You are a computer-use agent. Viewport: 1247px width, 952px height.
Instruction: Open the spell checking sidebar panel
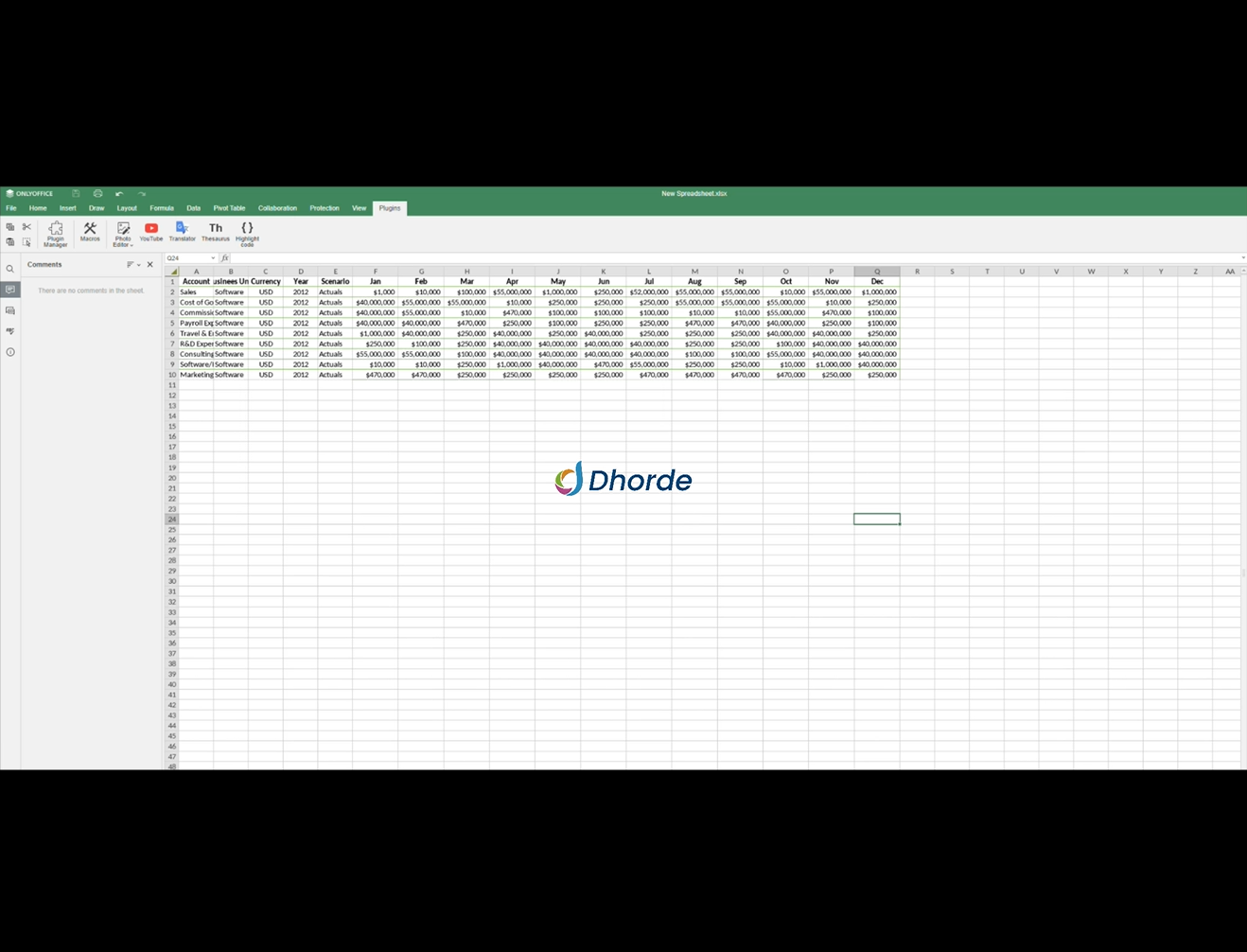tap(10, 331)
